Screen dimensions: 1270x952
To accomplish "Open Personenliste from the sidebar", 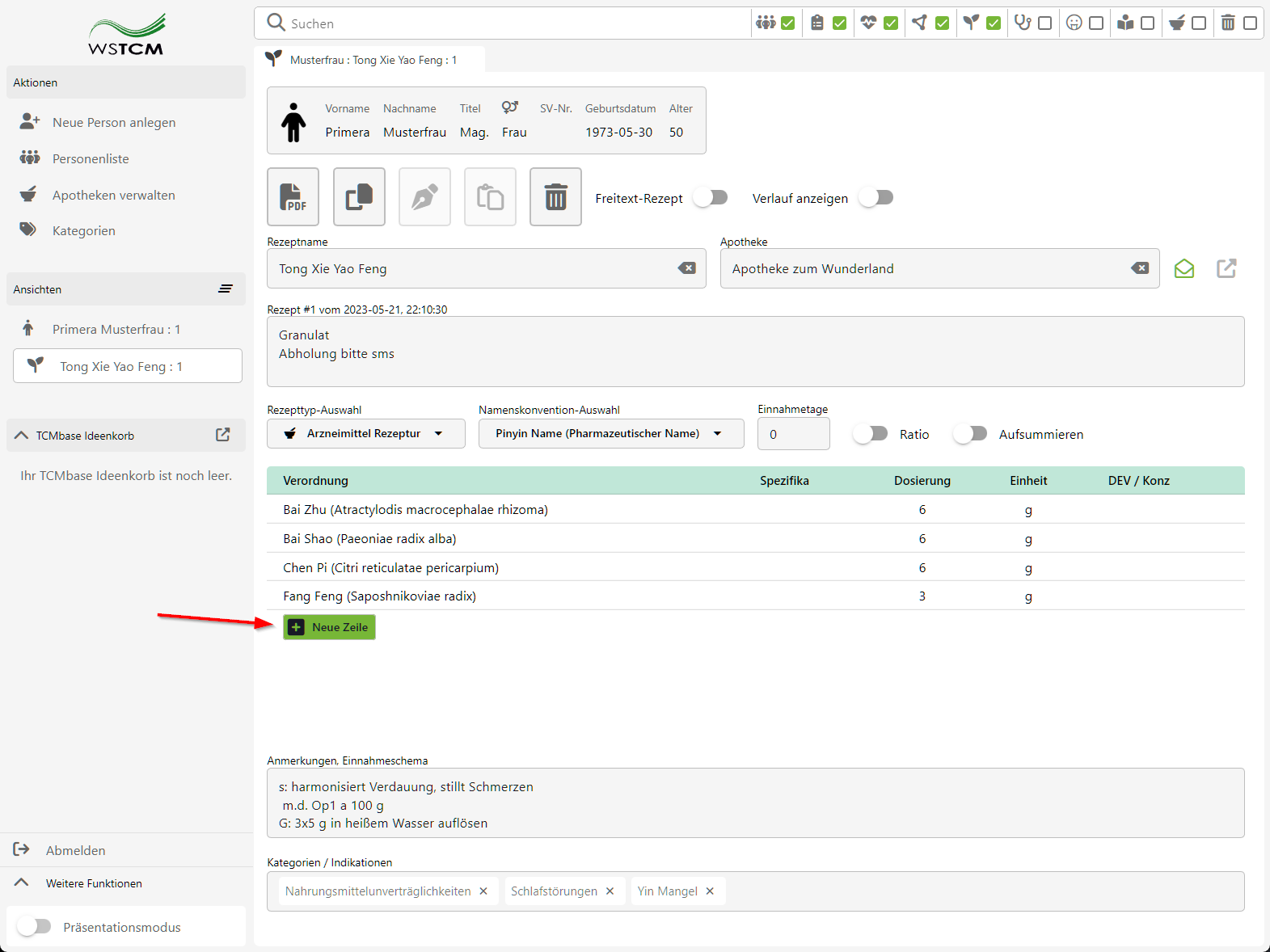I will click(x=91, y=158).
